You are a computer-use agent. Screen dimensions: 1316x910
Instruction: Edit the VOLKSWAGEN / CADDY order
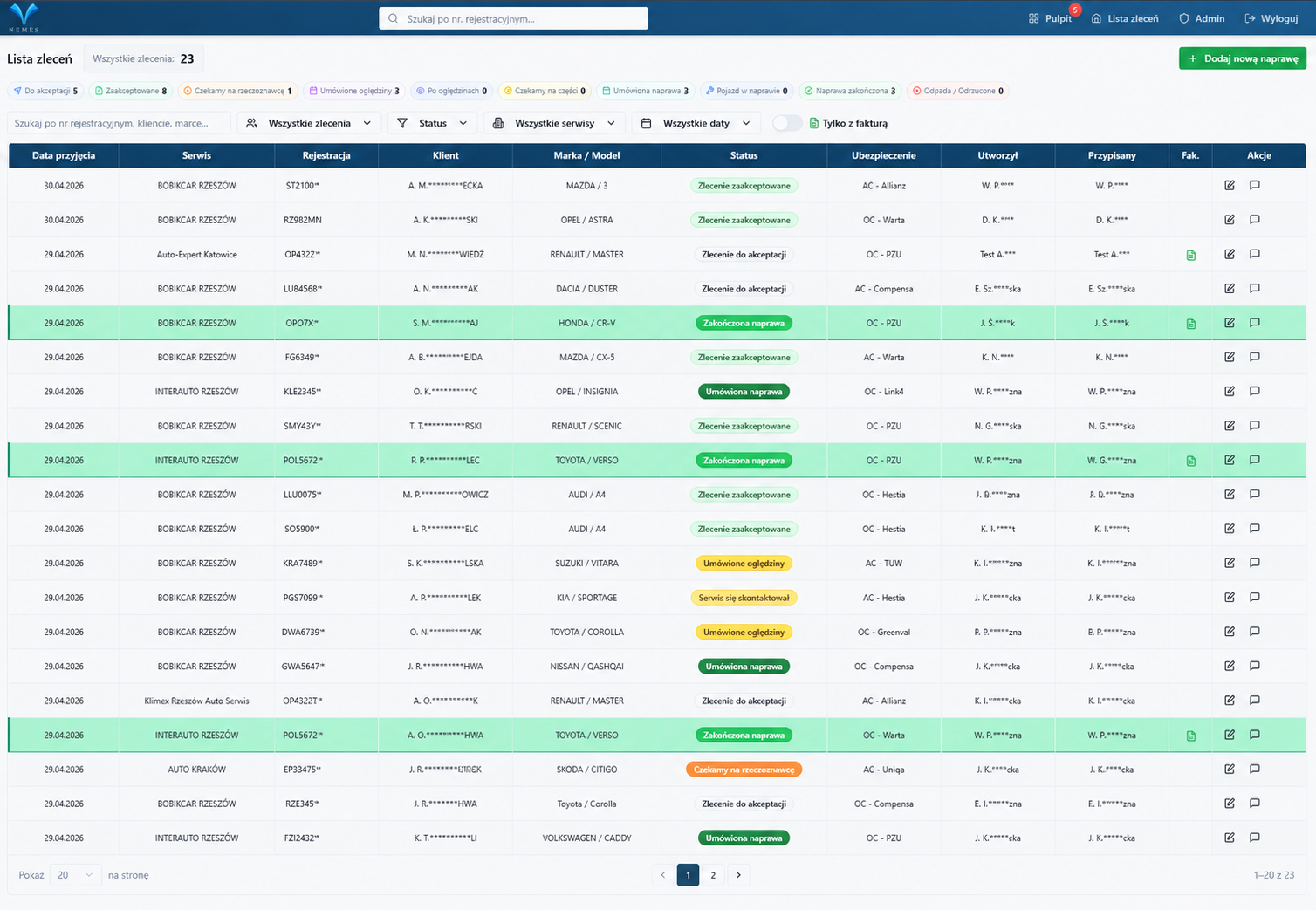click(x=1230, y=838)
